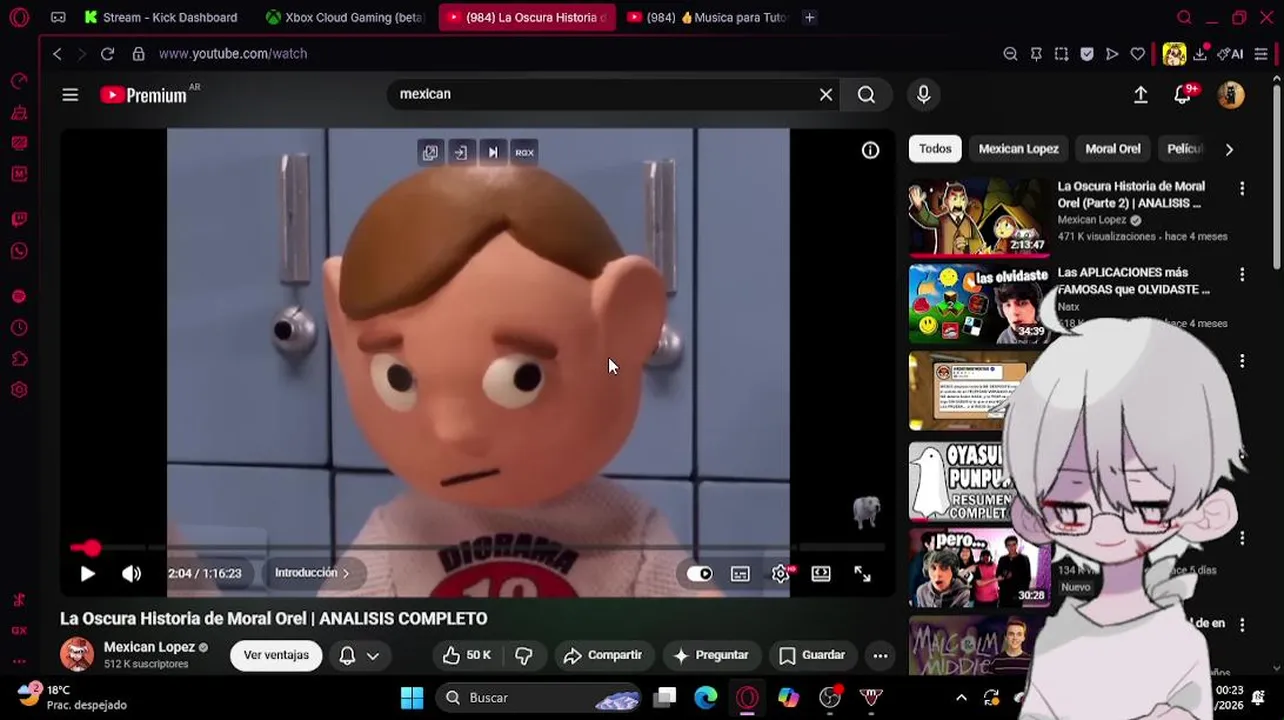
Task: Open more actions three-dot button under video
Action: pos(880,655)
